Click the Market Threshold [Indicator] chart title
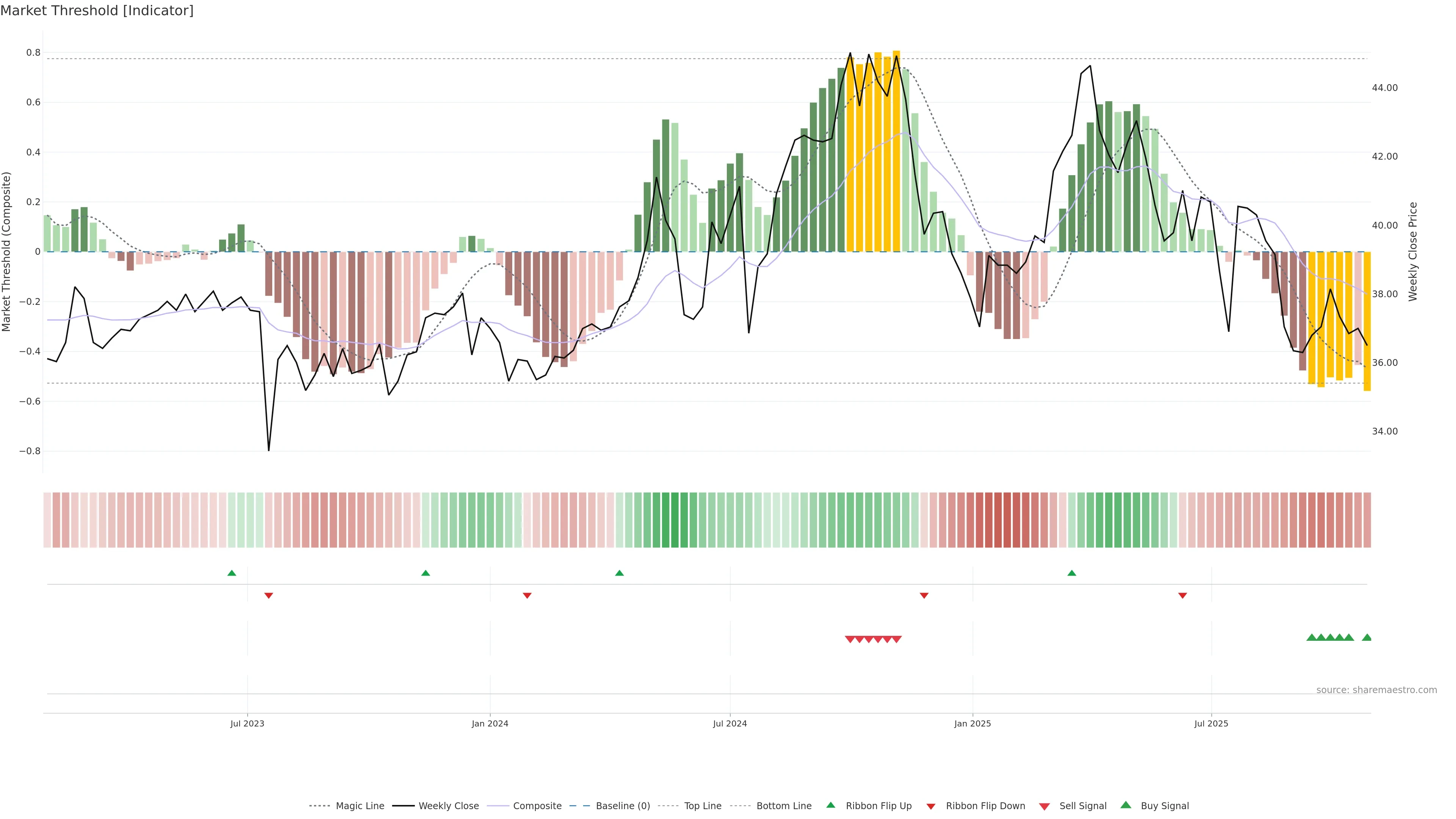The image size is (1456, 819). point(97,11)
